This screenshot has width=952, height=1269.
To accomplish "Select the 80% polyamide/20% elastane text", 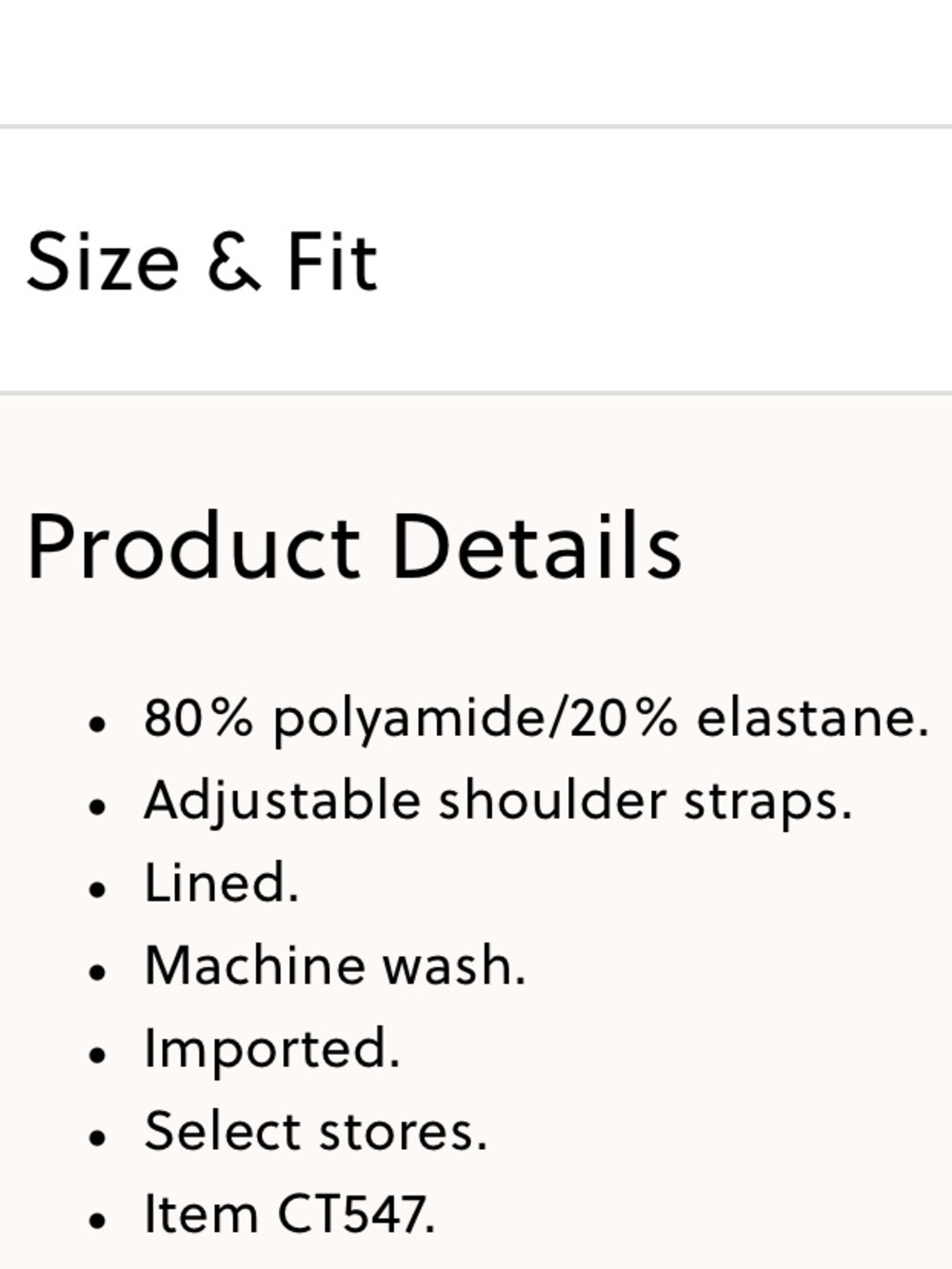I will (536, 718).
